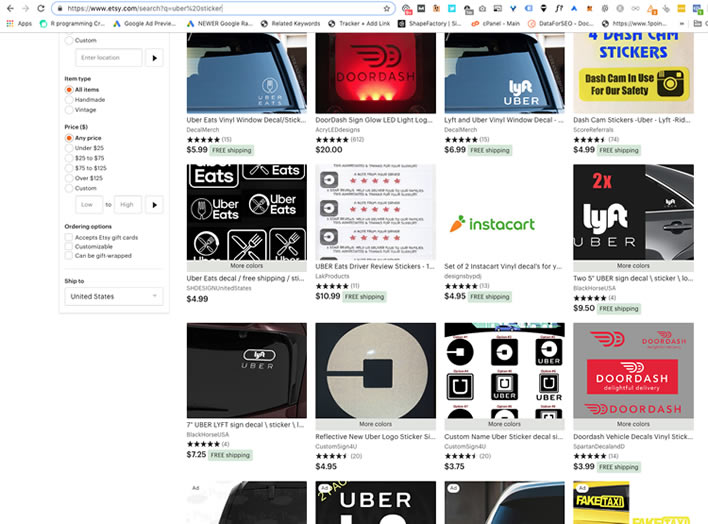Click the 'f?' extension icon in toolbar
Image resolution: width=708 pixels, height=524 pixels.
tap(559, 8)
